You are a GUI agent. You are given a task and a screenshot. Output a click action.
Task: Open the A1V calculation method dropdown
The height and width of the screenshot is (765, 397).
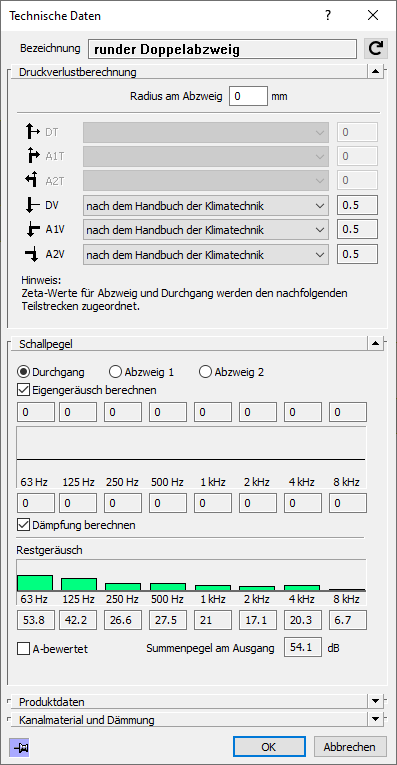coord(207,229)
